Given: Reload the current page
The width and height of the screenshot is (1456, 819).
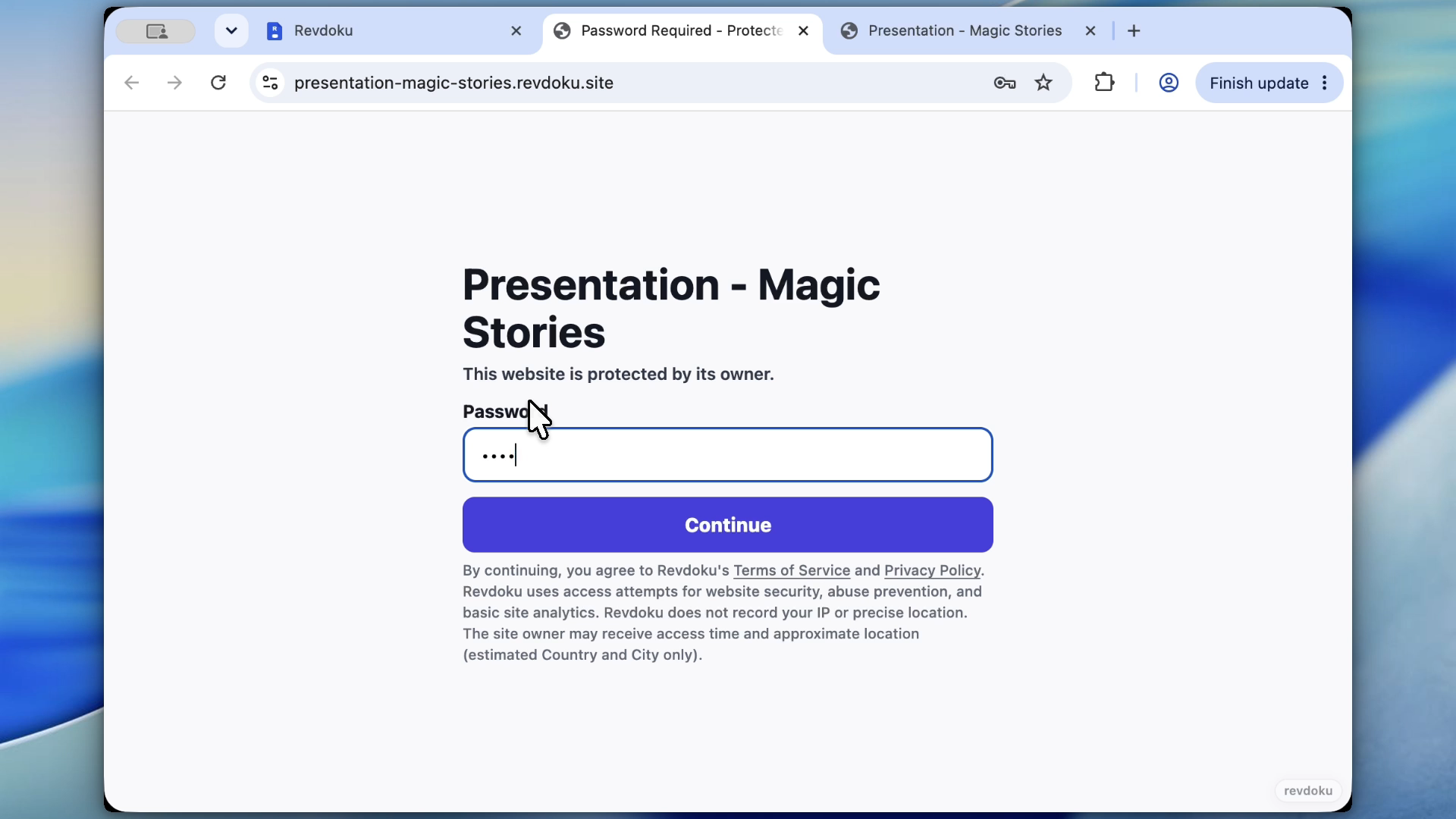Looking at the screenshot, I should [x=218, y=83].
